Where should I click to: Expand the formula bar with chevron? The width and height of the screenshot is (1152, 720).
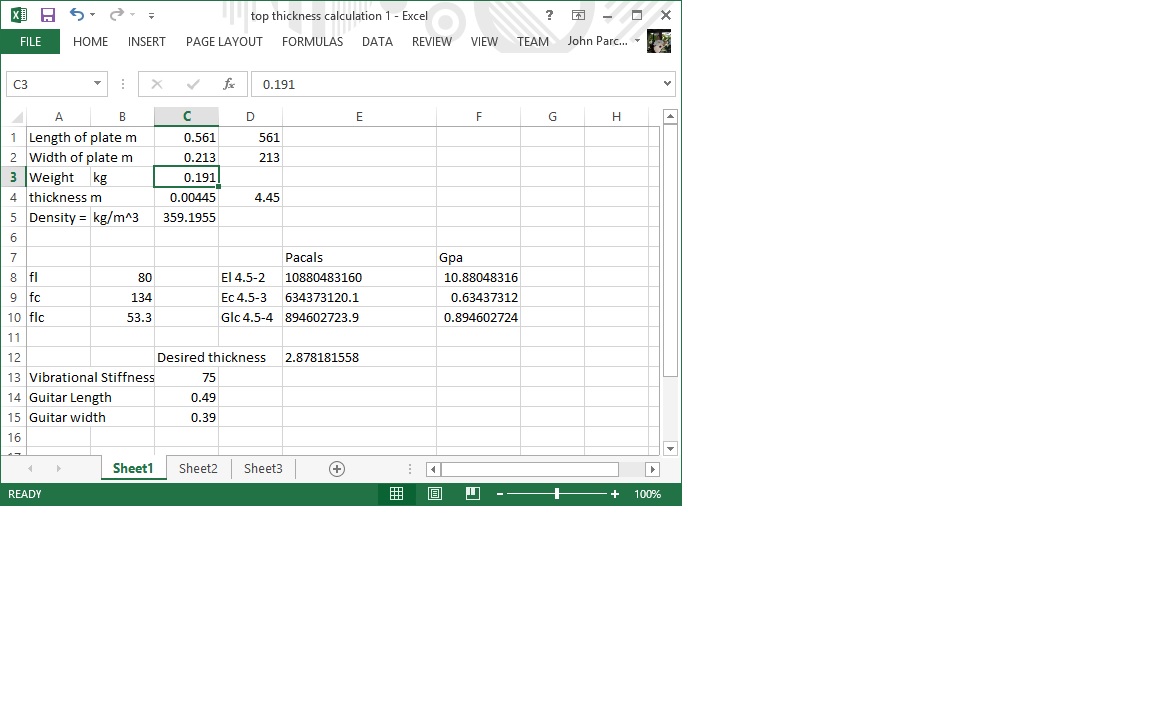coord(667,84)
